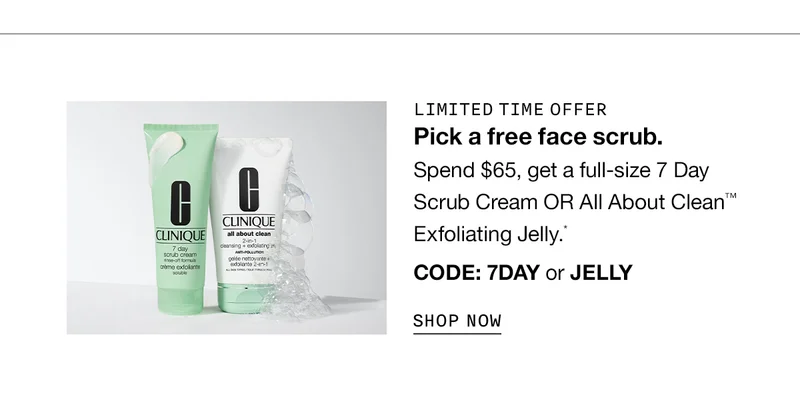The image size is (800, 401).
Task: Click the 'Spend $65' offer description line
Action: tap(561, 170)
